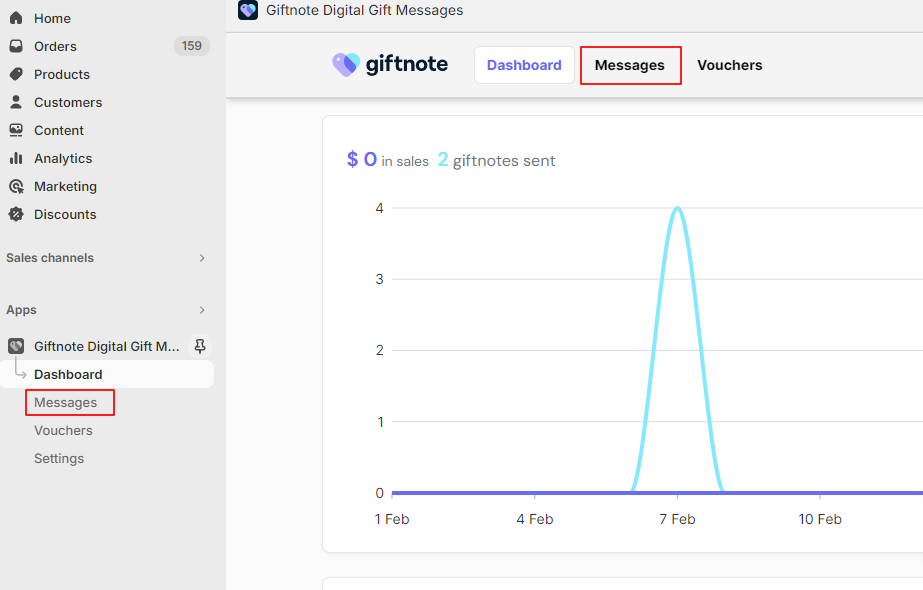Pin the Giftnote app using pin icon
This screenshot has width=923, height=590.
tap(200, 346)
